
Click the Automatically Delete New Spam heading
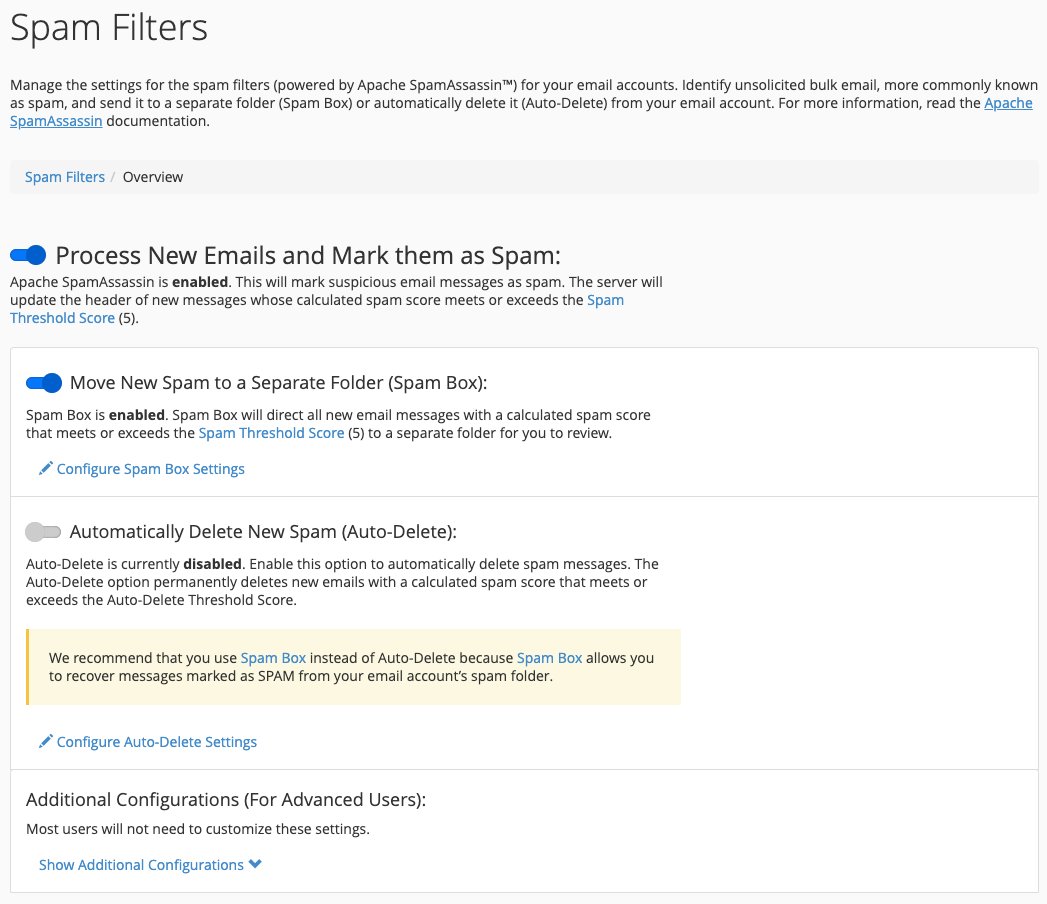(x=263, y=532)
